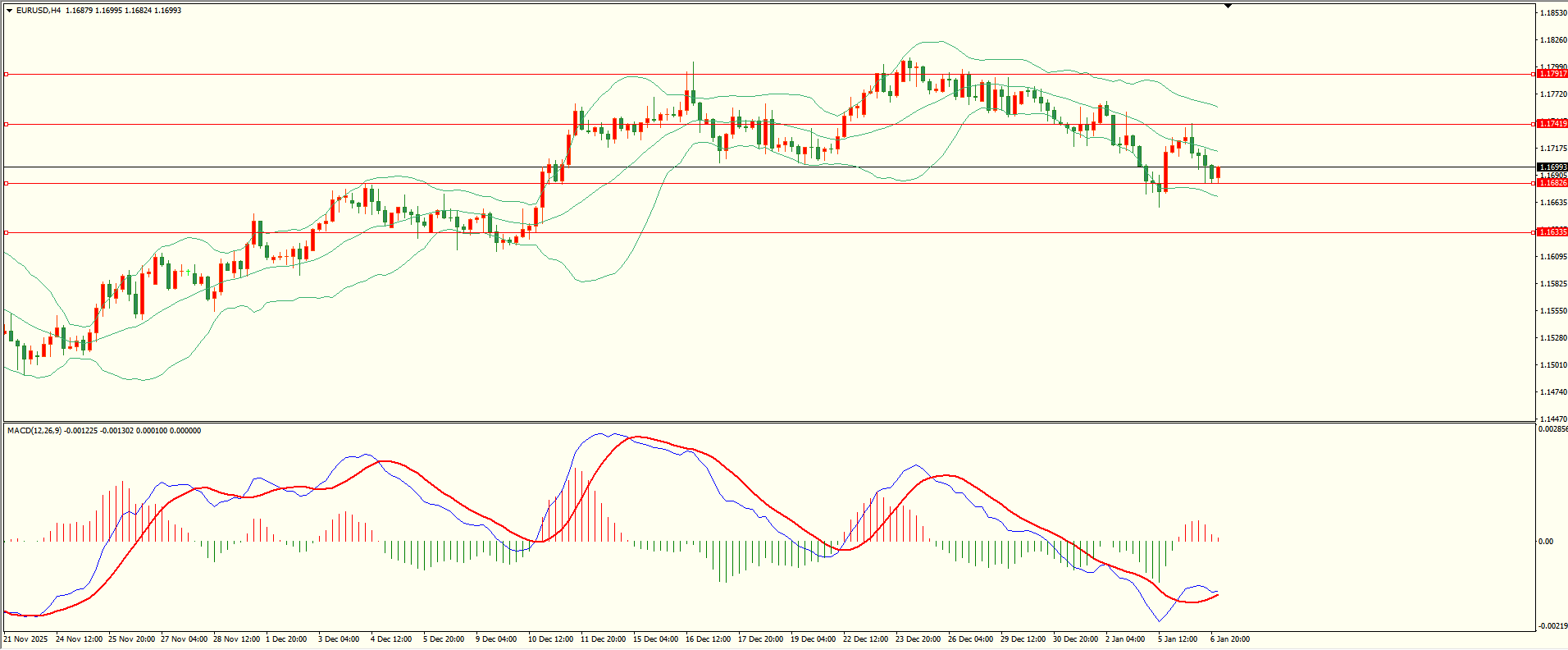
Task: Click the last red candle on the chart
Action: [x=1219, y=172]
